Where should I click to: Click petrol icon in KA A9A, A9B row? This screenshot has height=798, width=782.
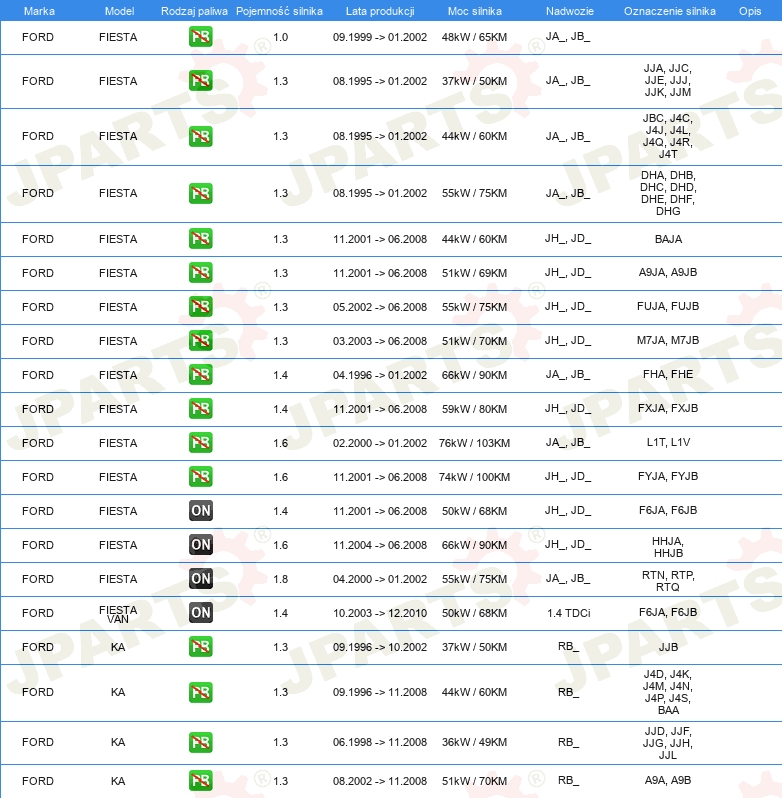(x=200, y=780)
